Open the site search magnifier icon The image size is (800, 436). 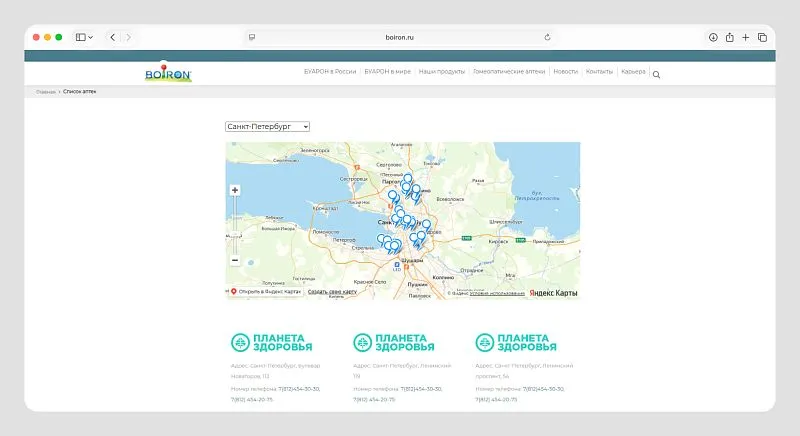(x=657, y=75)
